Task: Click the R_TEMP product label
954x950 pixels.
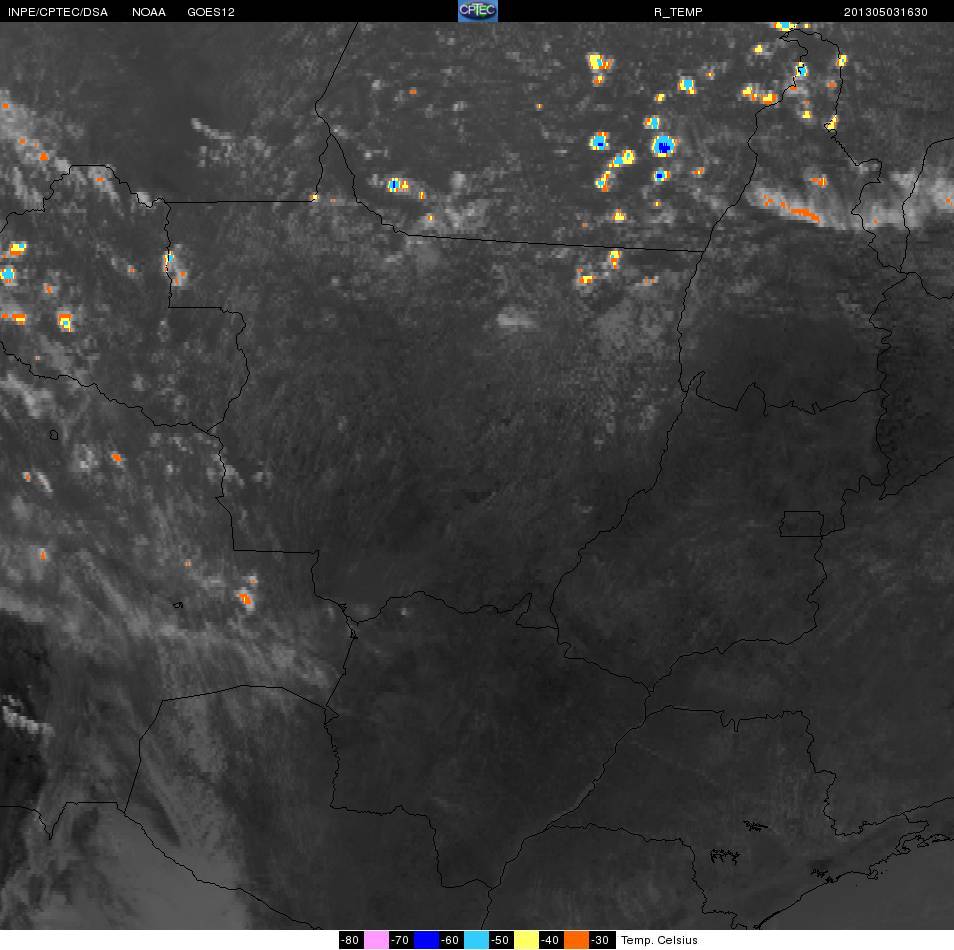Action: click(x=678, y=12)
